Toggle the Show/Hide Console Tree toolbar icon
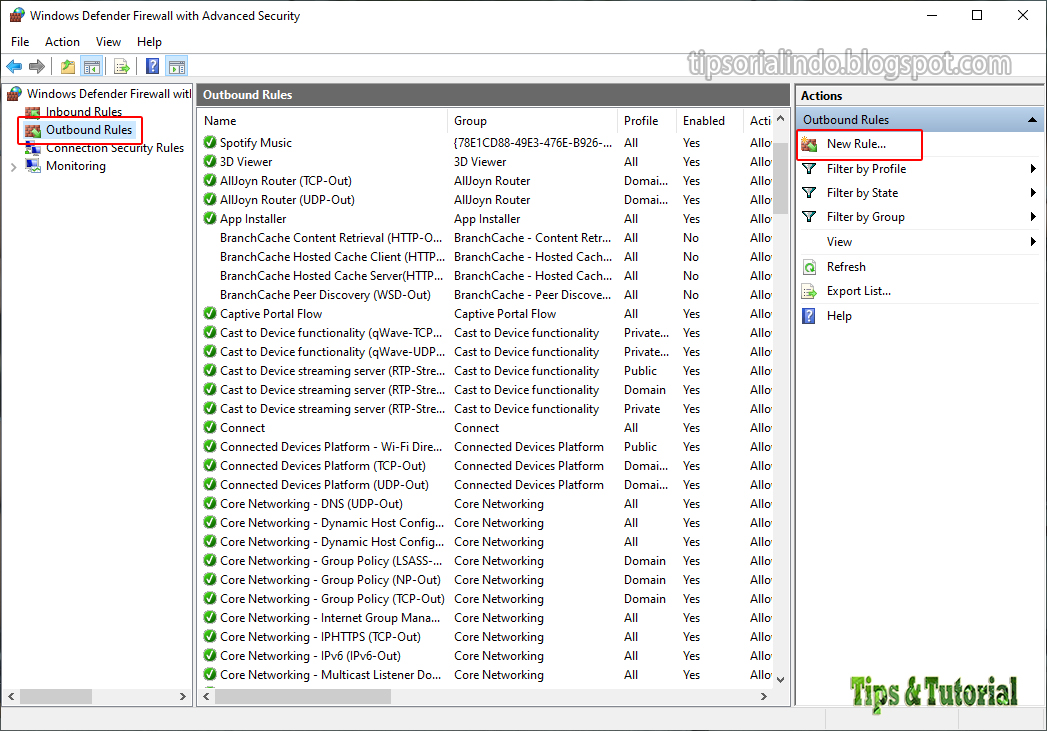1047x731 pixels. coord(90,66)
